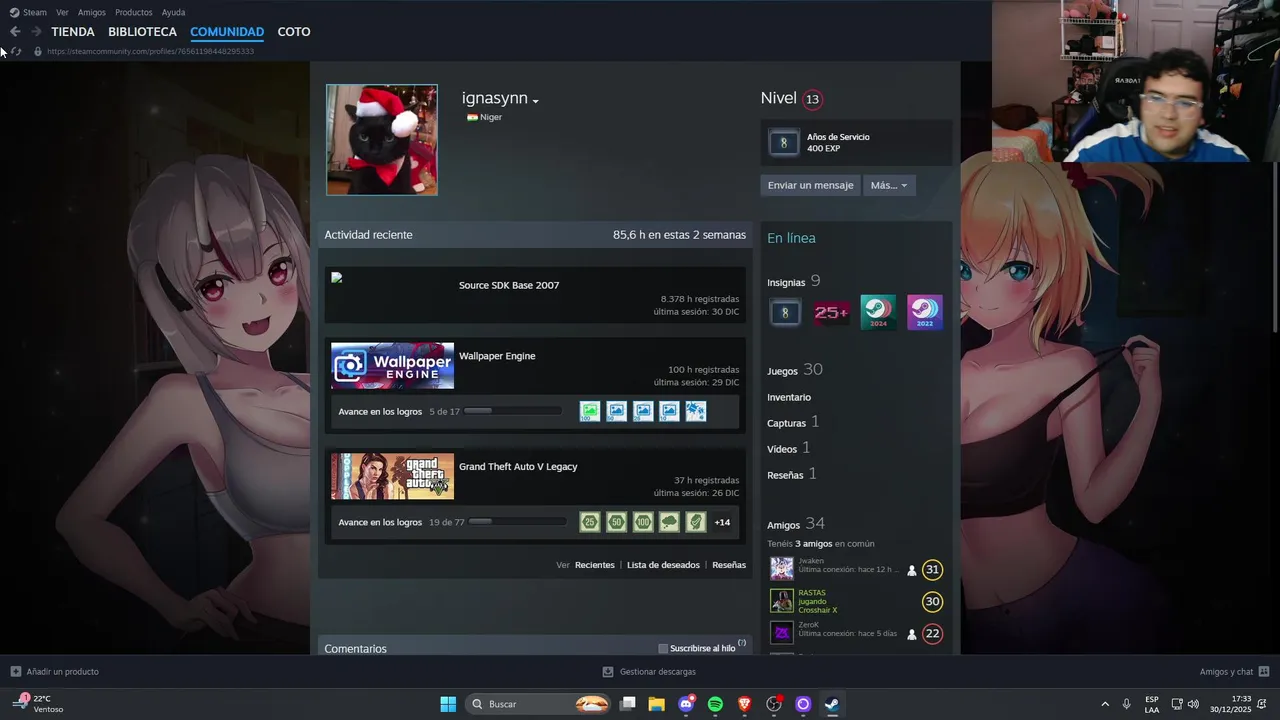This screenshot has width=1280, height=720.
Task: Open the Productos menu
Action: pyautogui.click(x=134, y=12)
